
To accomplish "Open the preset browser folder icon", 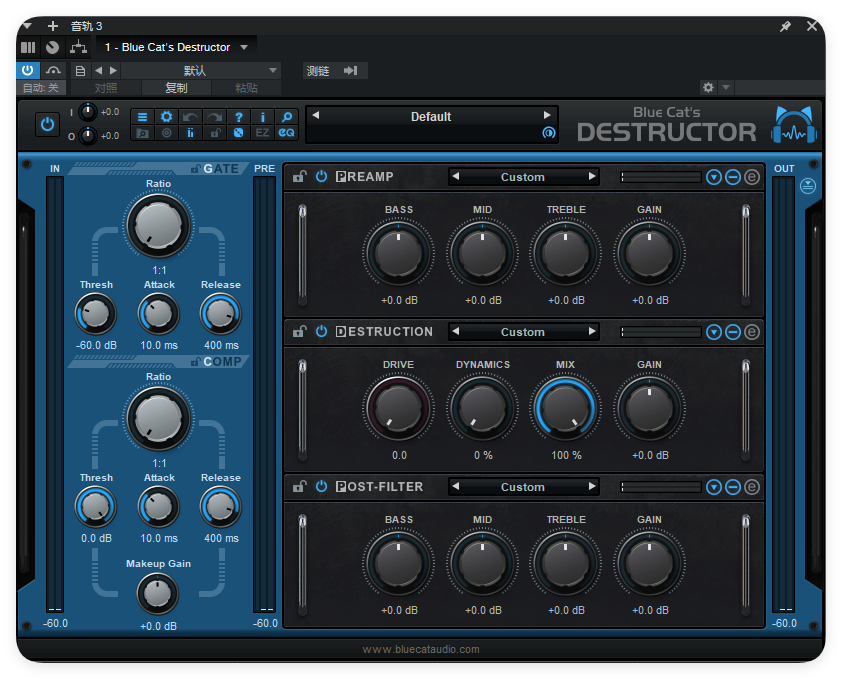I will [x=142, y=133].
